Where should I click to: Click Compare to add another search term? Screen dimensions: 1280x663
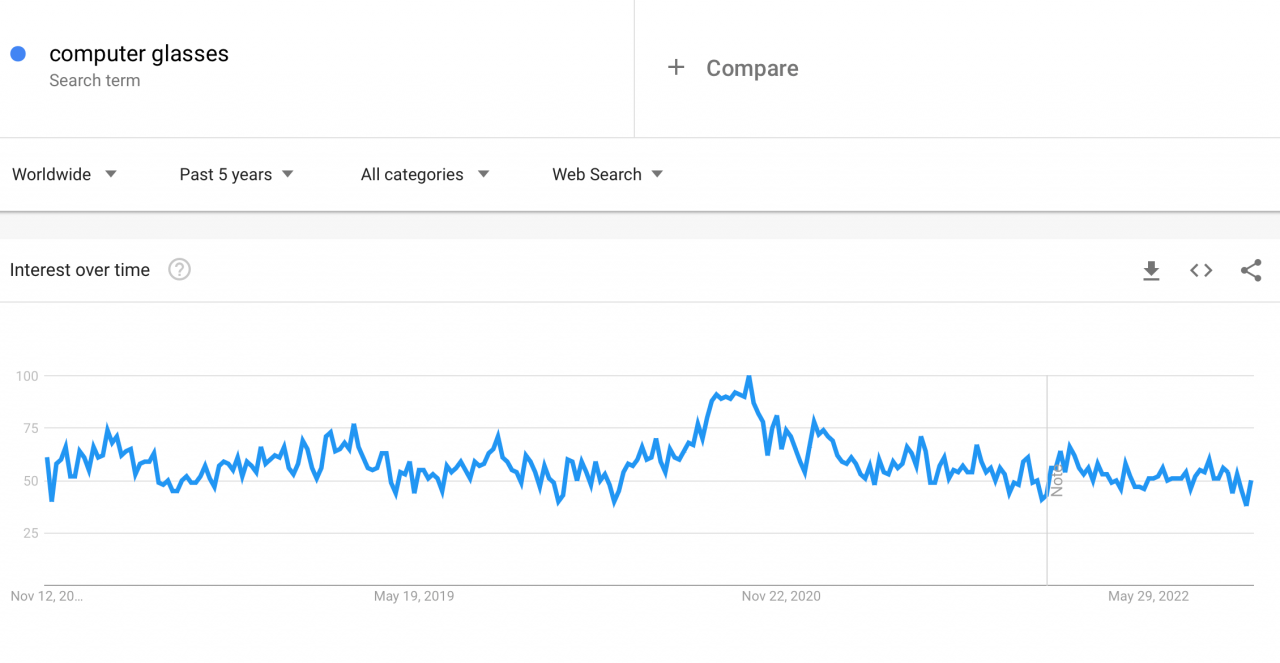[x=752, y=68]
